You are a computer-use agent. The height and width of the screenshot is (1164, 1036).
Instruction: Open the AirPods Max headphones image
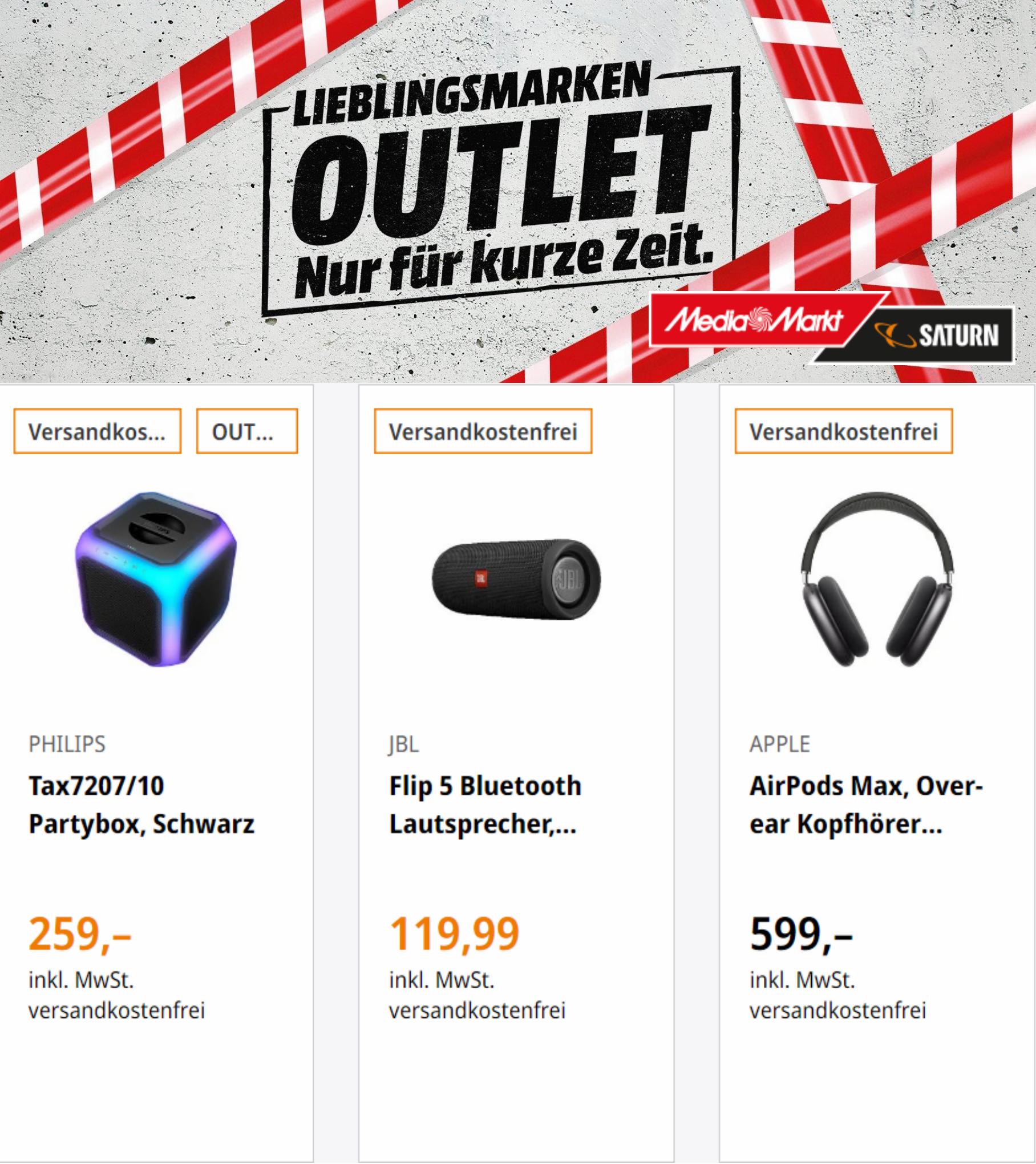876,579
